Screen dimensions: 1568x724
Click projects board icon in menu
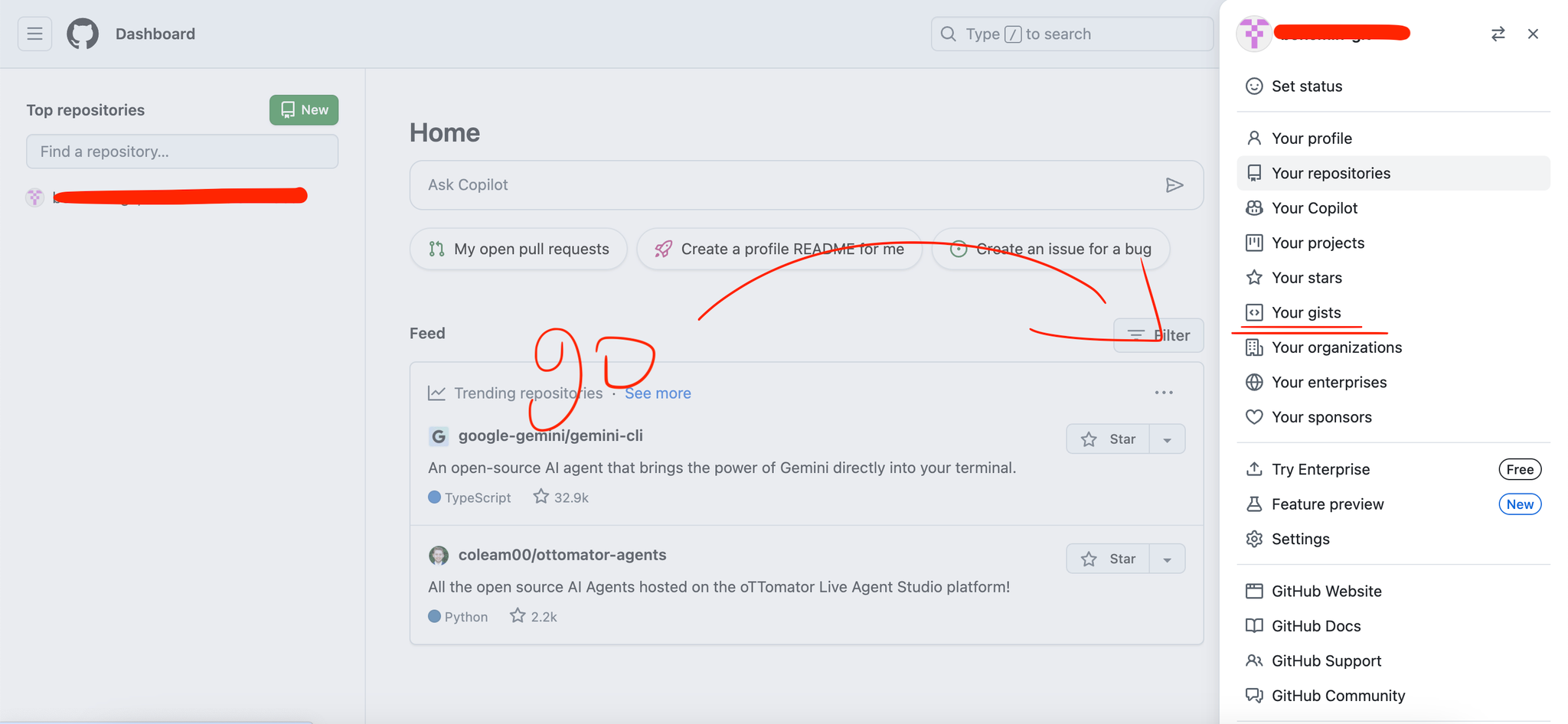pos(1254,243)
